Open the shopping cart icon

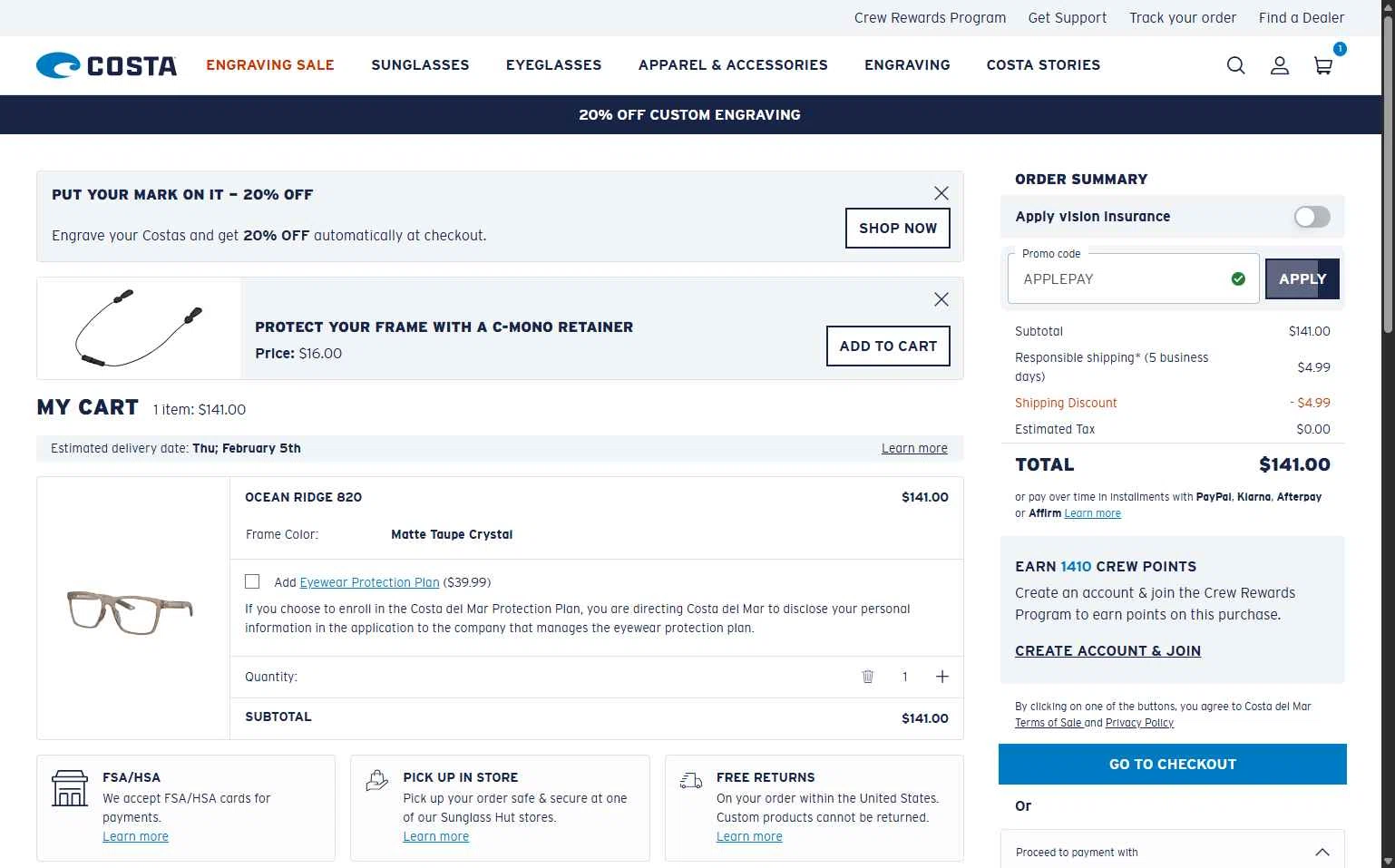click(1323, 65)
